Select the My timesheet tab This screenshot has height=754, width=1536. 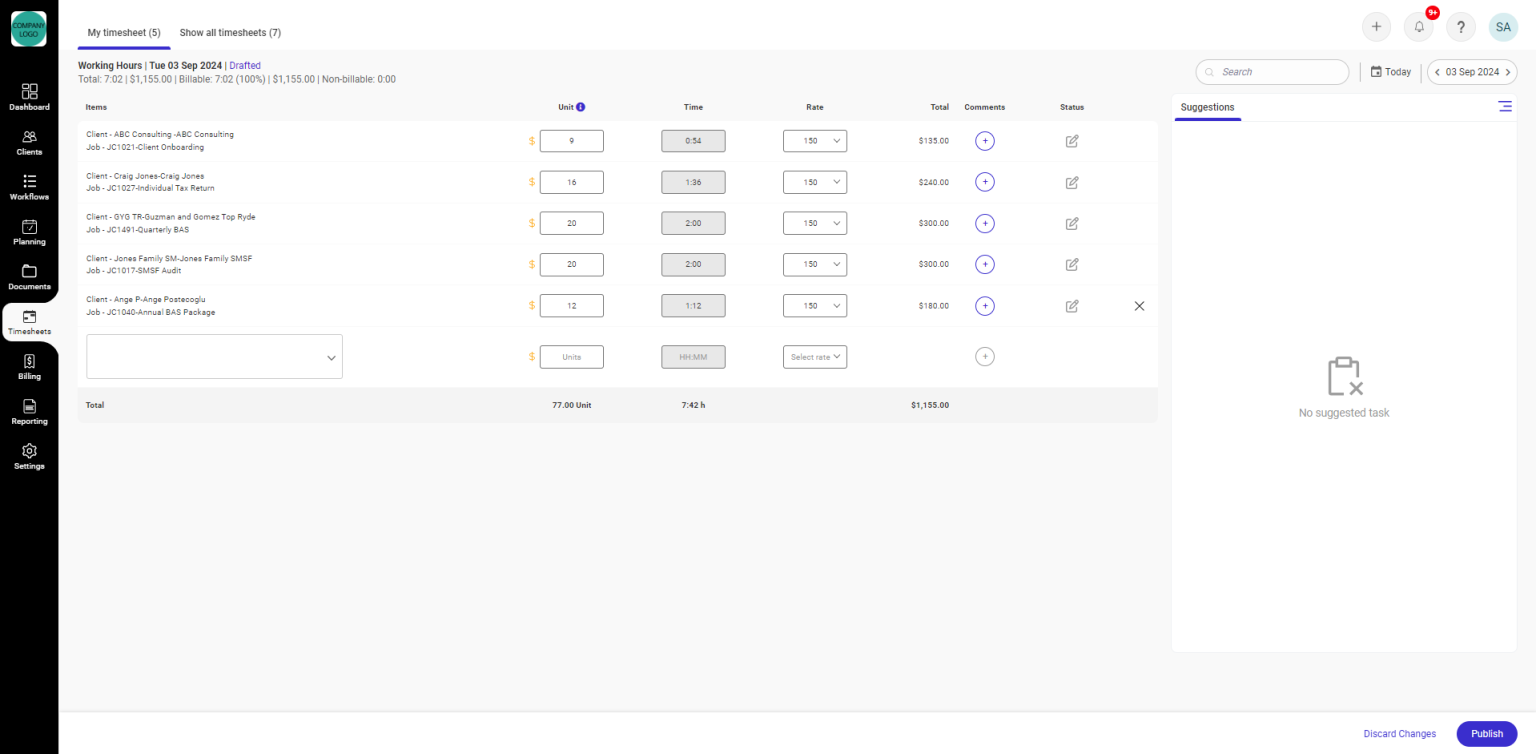[123, 32]
